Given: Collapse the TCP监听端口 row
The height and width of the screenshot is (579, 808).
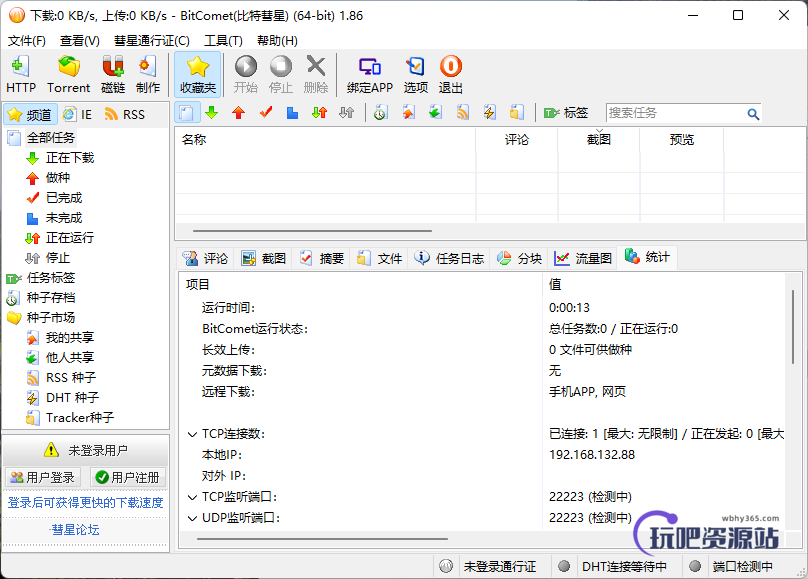Looking at the screenshot, I should pos(192,497).
